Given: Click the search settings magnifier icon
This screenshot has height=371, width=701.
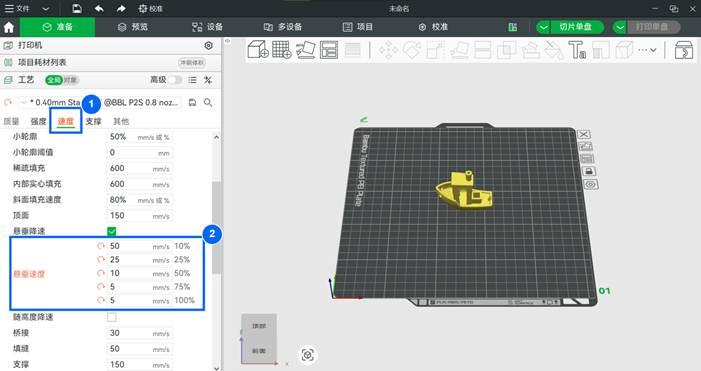Looking at the screenshot, I should point(208,102).
